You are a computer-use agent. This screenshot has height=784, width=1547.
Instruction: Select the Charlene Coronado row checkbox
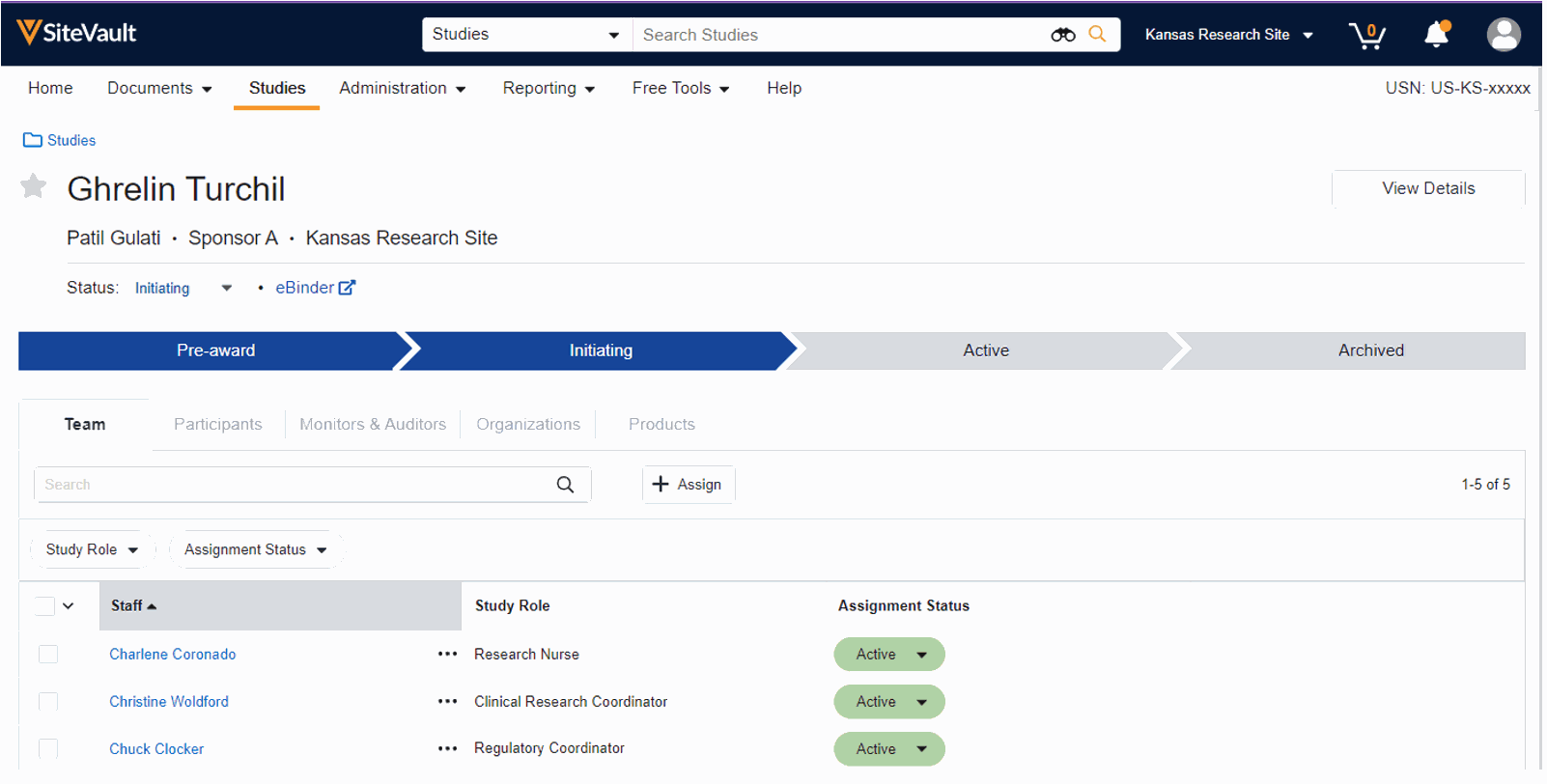coord(48,655)
